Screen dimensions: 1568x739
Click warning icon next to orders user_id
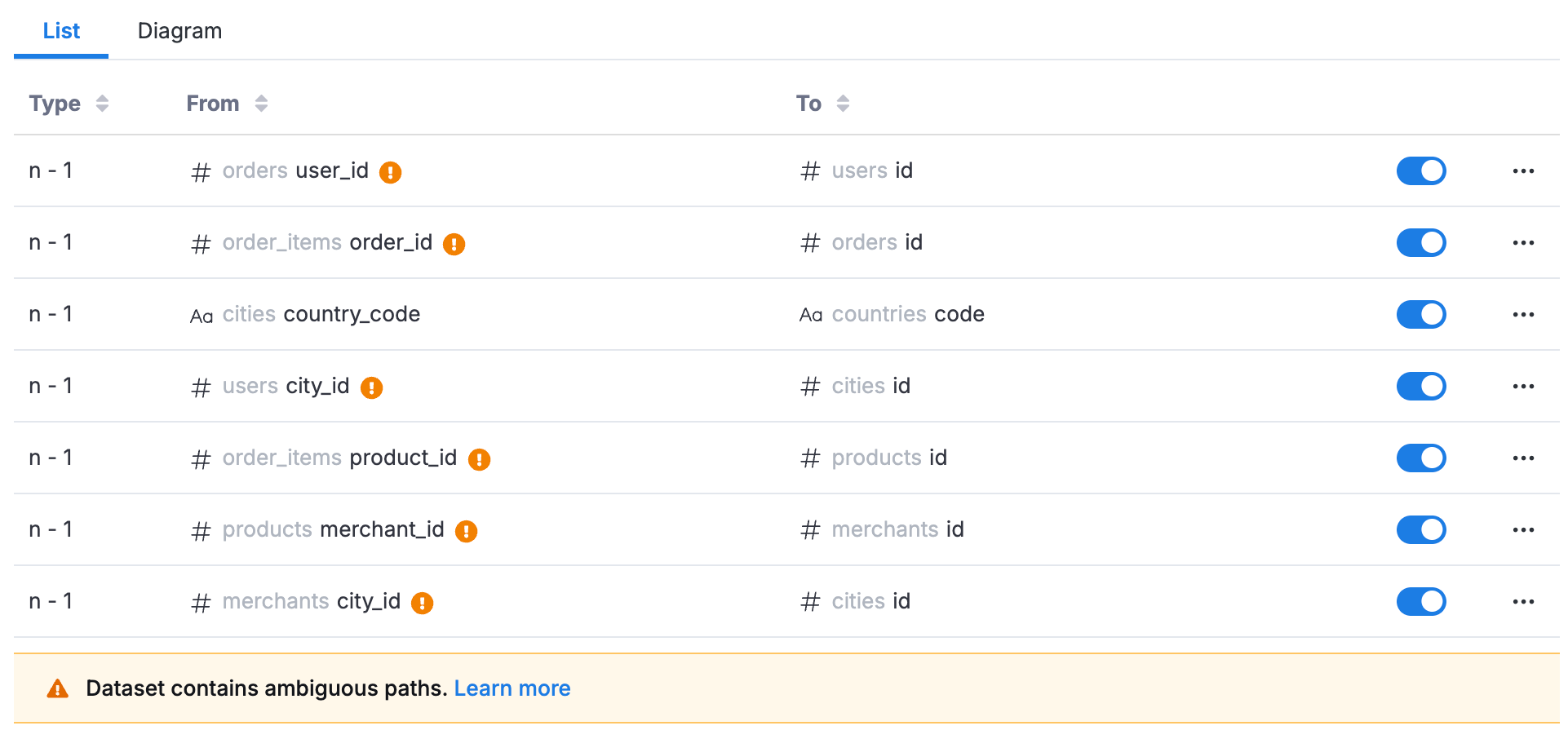click(391, 172)
